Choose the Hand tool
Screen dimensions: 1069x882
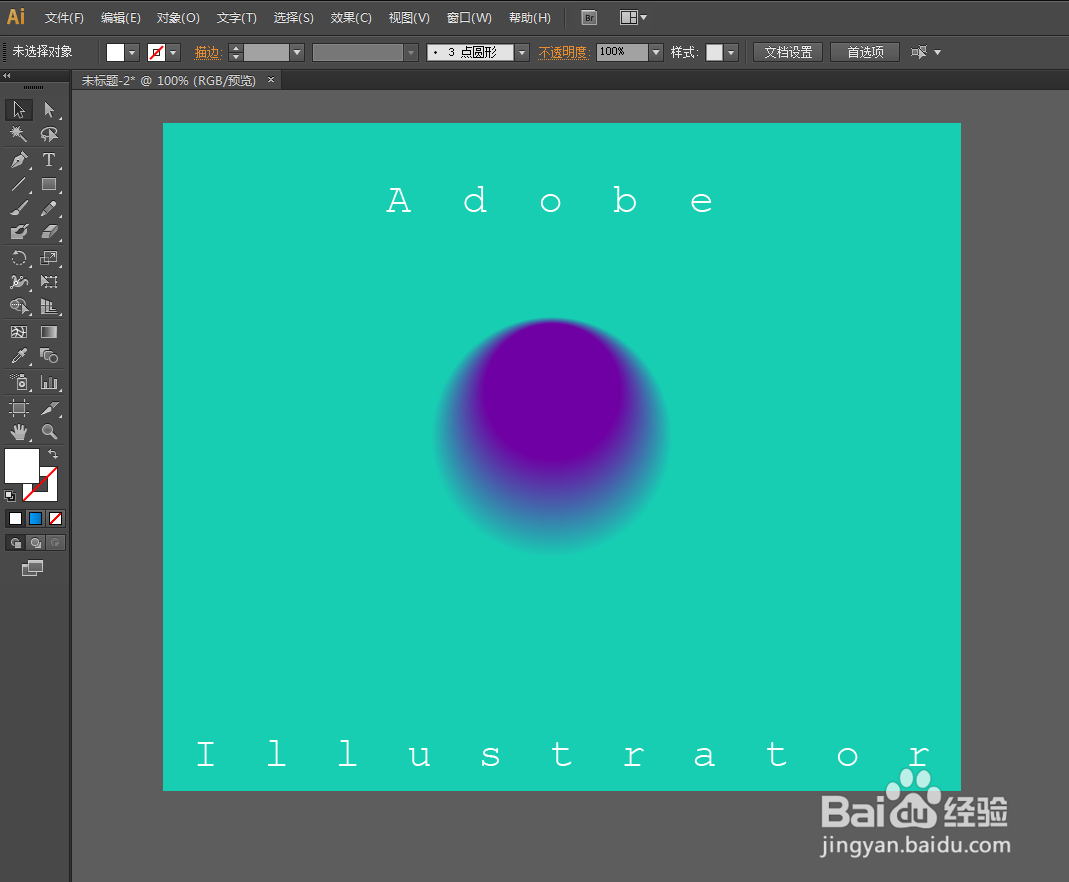pos(18,431)
